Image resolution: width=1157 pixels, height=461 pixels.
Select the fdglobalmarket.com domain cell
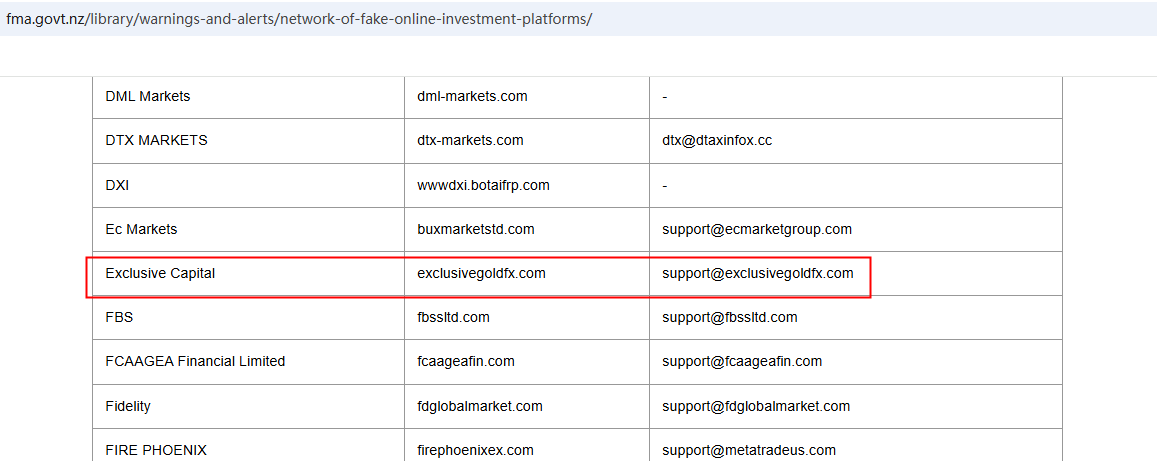pyautogui.click(x=527, y=406)
